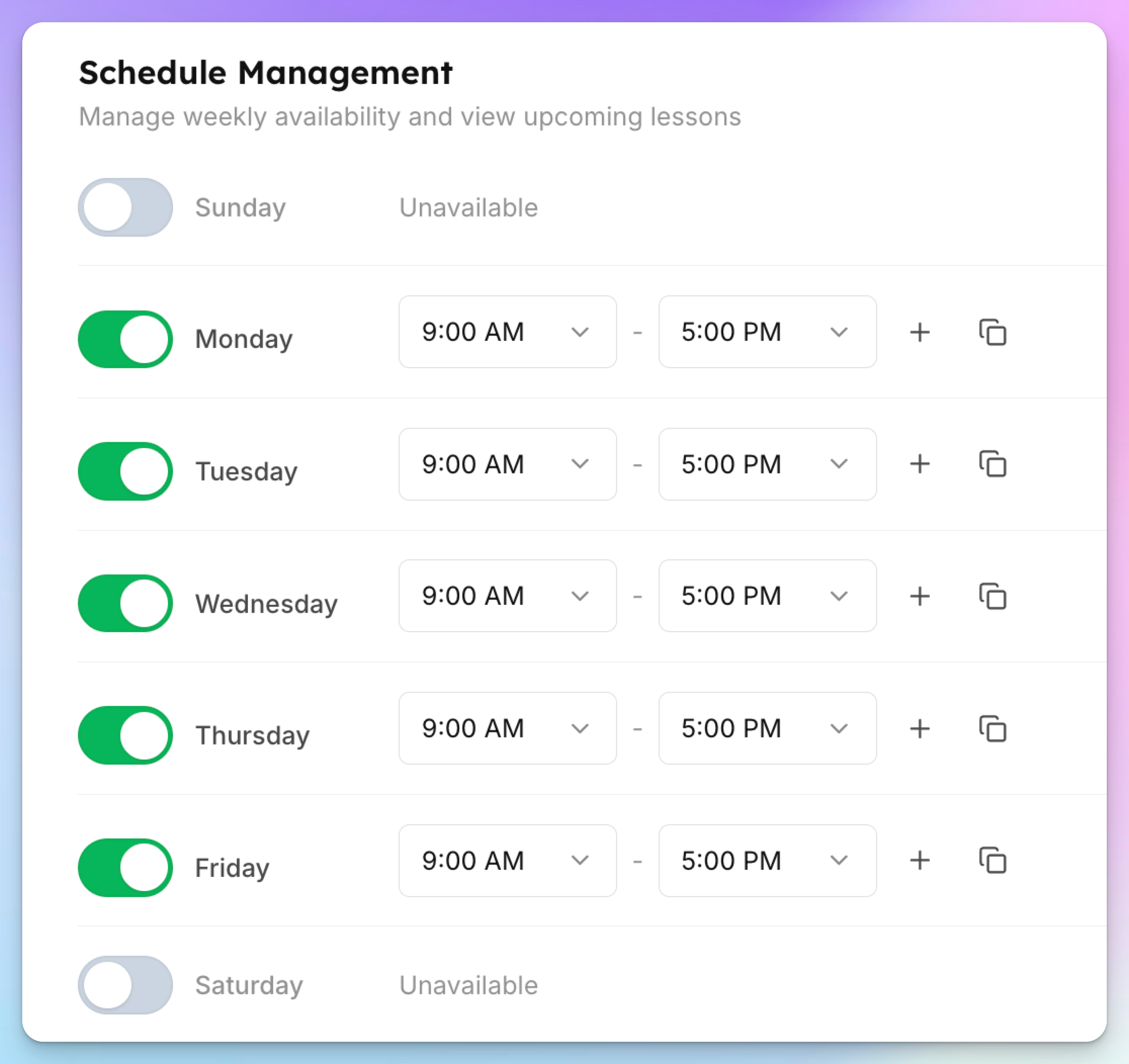Open Wednesday end time 5:00 PM selector
The height and width of the screenshot is (1064, 1129).
[767, 596]
